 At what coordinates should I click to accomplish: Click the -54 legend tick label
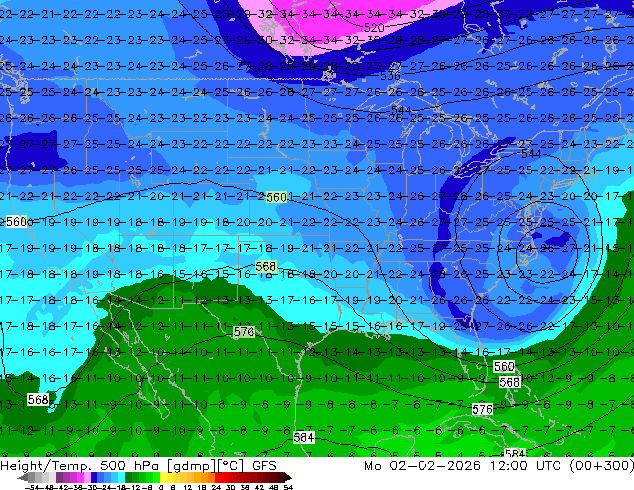click(x=31, y=487)
